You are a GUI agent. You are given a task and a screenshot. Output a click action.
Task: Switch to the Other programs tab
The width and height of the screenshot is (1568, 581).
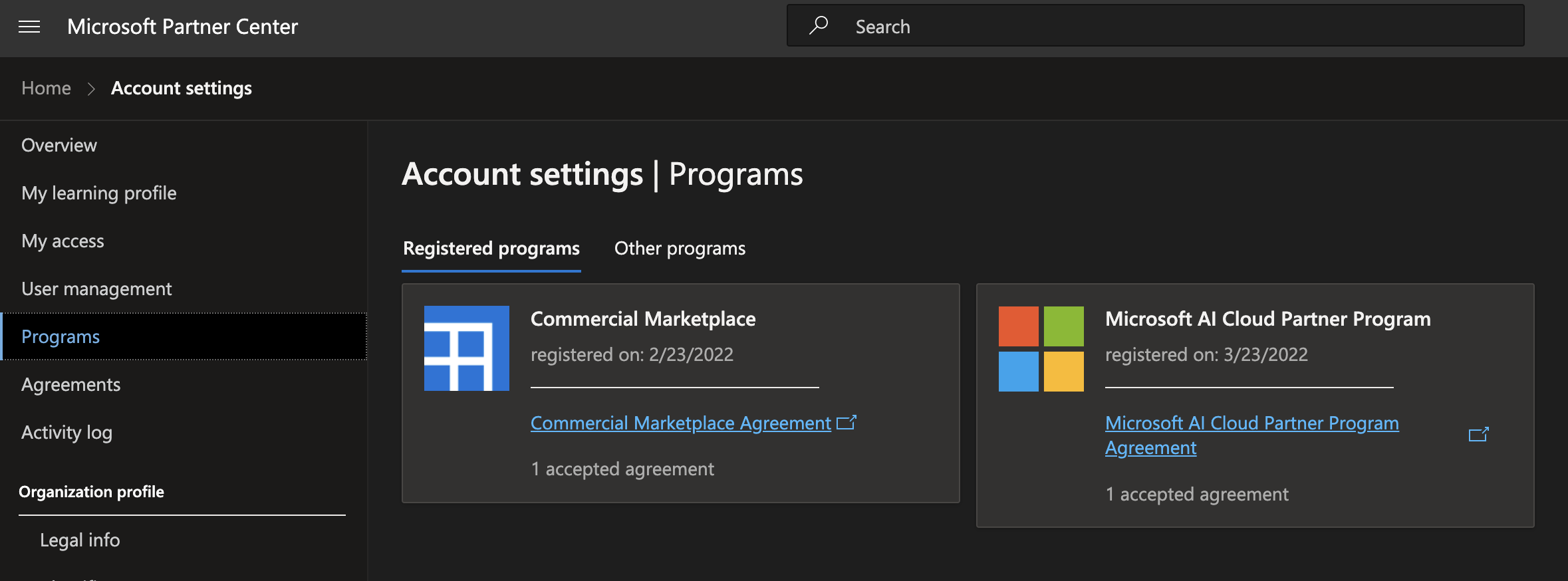[680, 249]
